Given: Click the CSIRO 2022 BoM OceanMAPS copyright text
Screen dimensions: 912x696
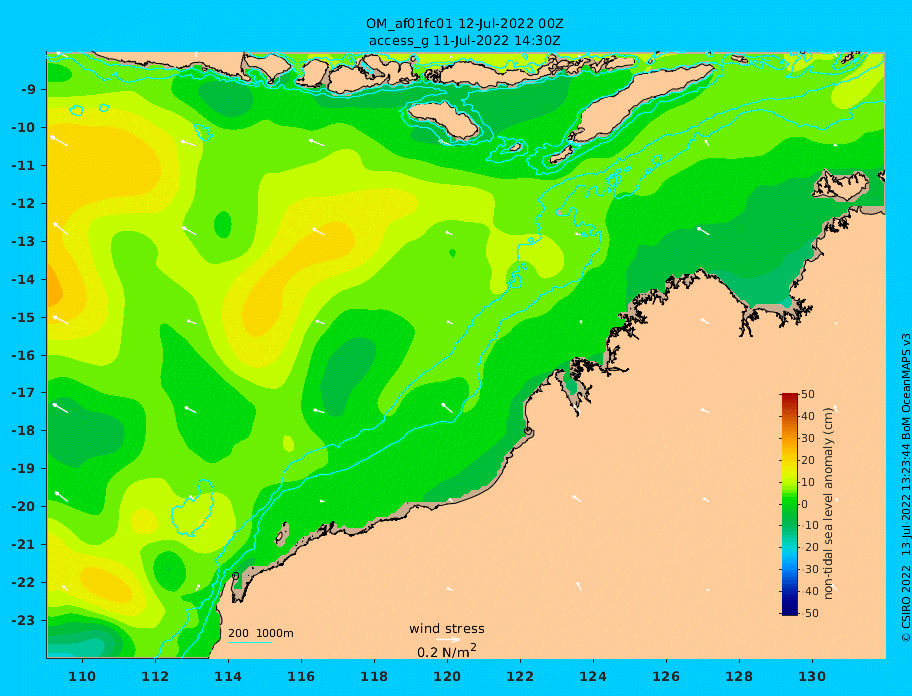Looking at the screenshot, I should 905,488.
